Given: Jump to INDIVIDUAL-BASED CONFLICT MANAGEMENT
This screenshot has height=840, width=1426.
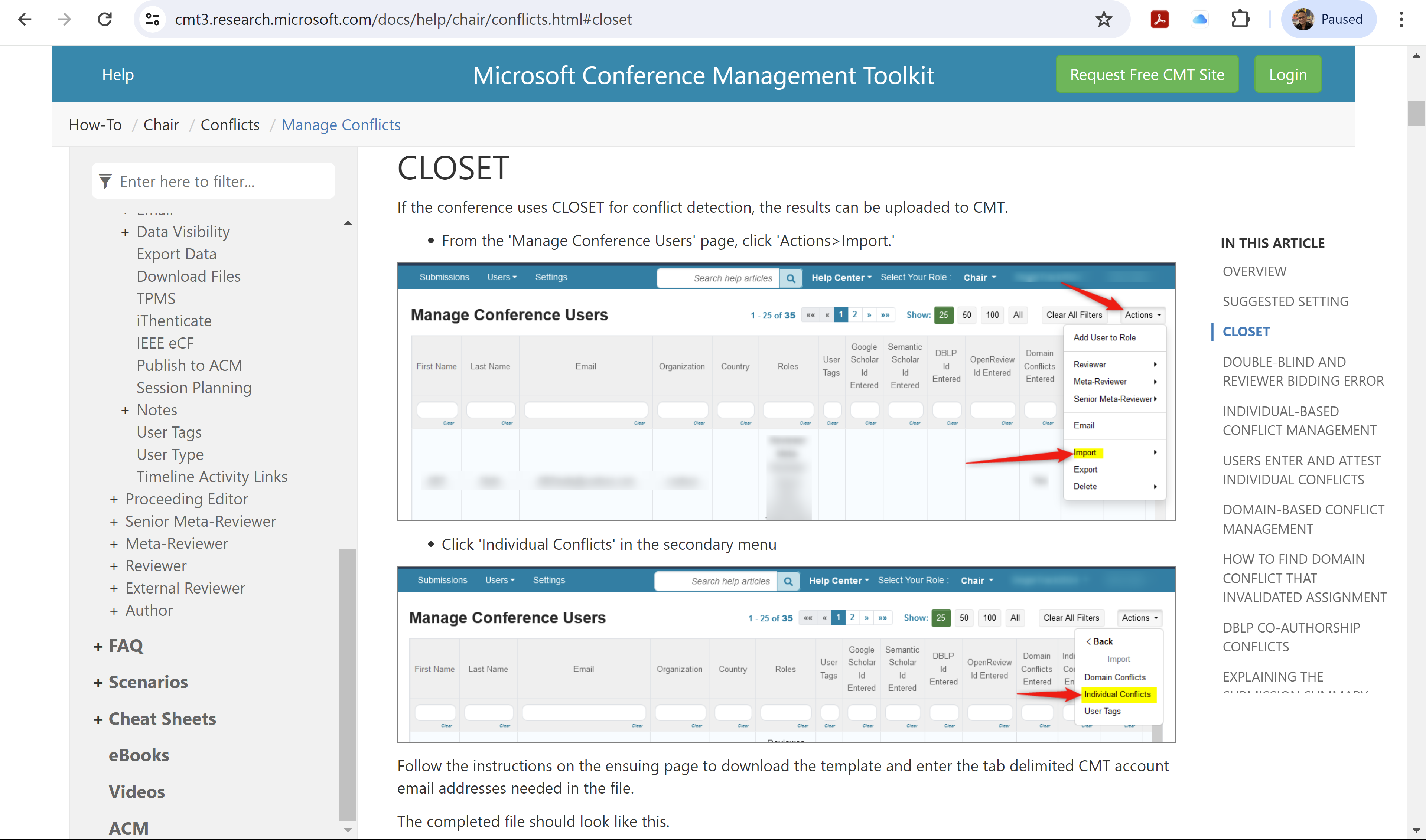Looking at the screenshot, I should 1300,421.
